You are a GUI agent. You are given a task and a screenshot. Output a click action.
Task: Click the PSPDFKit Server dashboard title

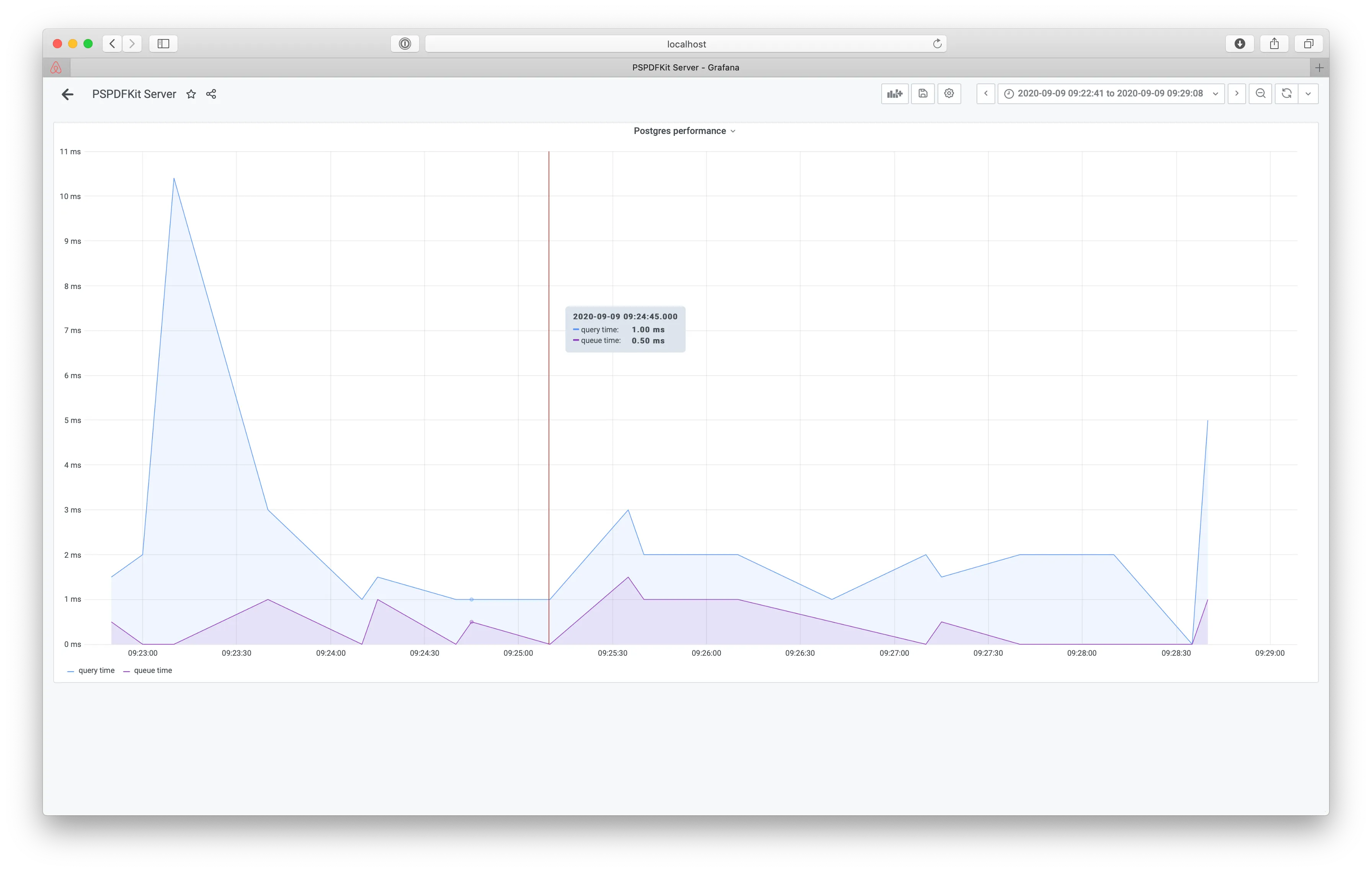(134, 94)
